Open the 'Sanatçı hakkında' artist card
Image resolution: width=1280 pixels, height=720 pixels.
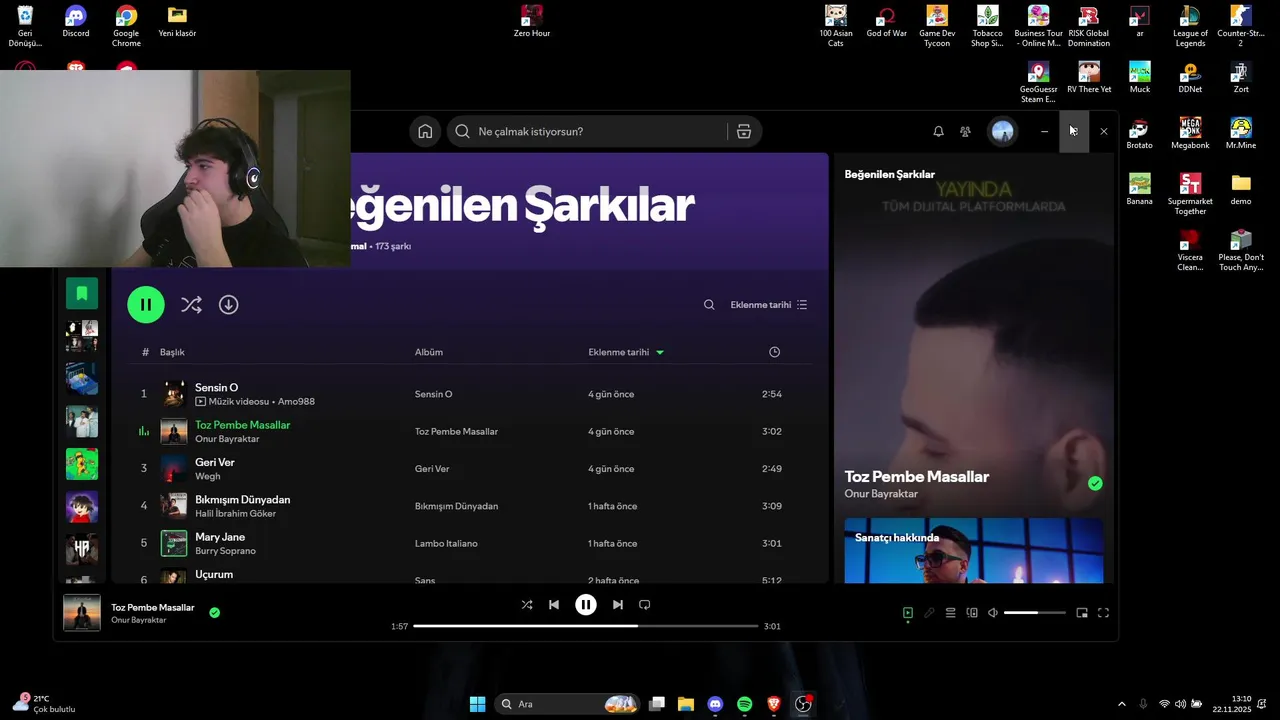(974, 550)
